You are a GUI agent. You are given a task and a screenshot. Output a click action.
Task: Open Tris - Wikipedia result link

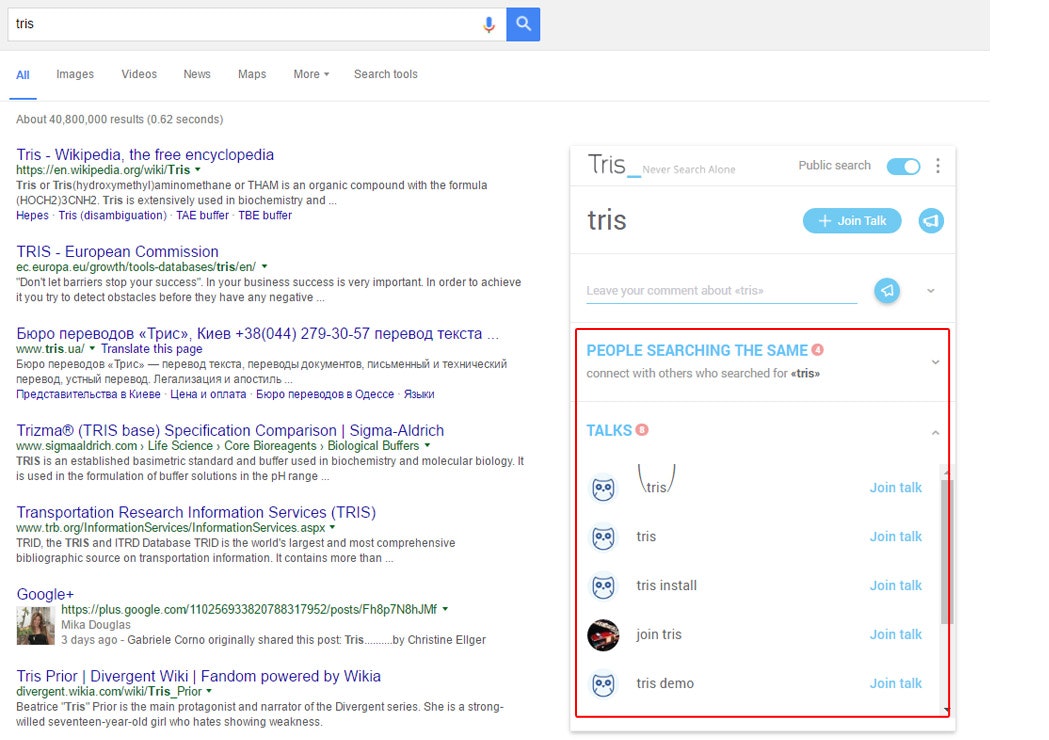(x=145, y=155)
